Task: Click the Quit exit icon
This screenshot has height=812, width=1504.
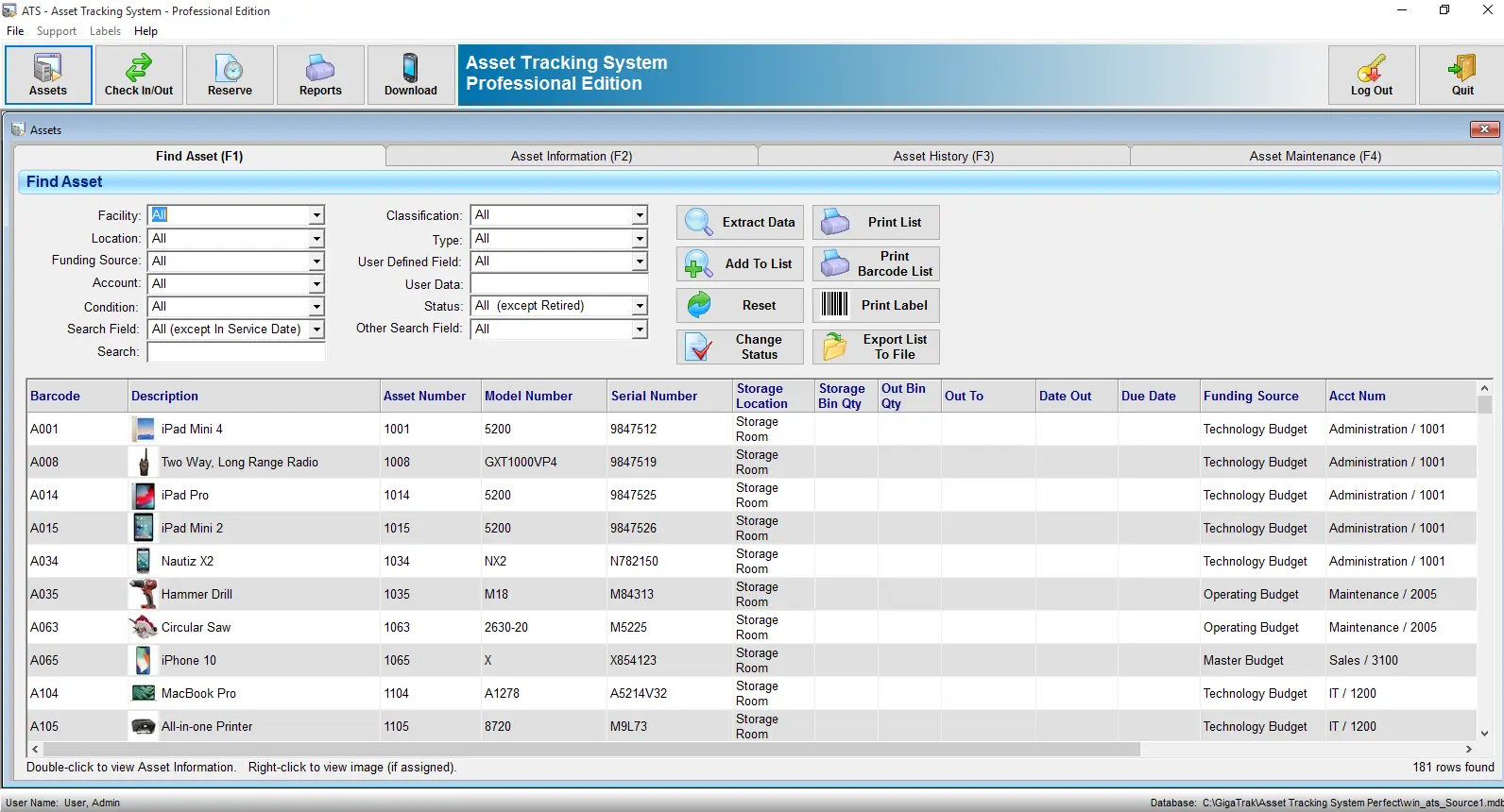Action: tap(1462, 67)
